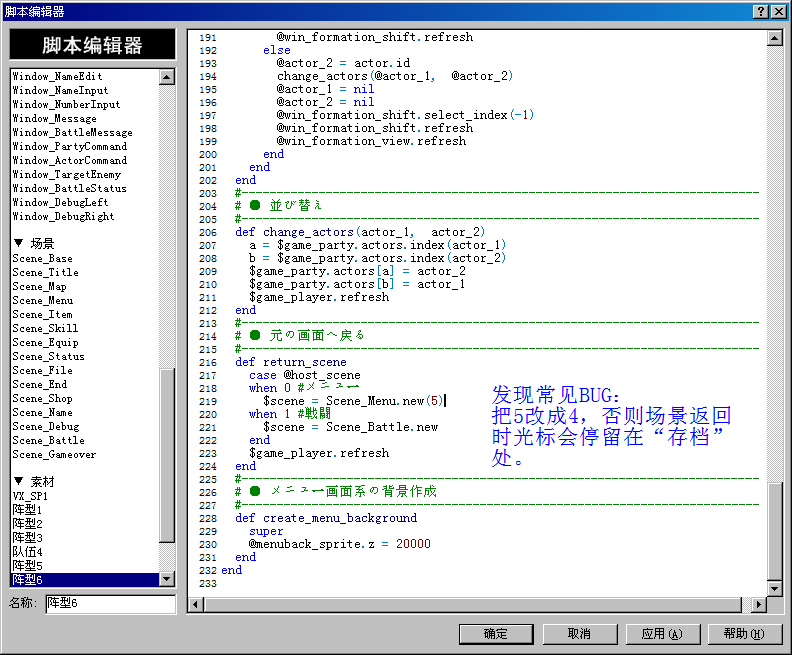792x655 pixels.
Task: Select Window_NameInput script
Action: coord(60,90)
